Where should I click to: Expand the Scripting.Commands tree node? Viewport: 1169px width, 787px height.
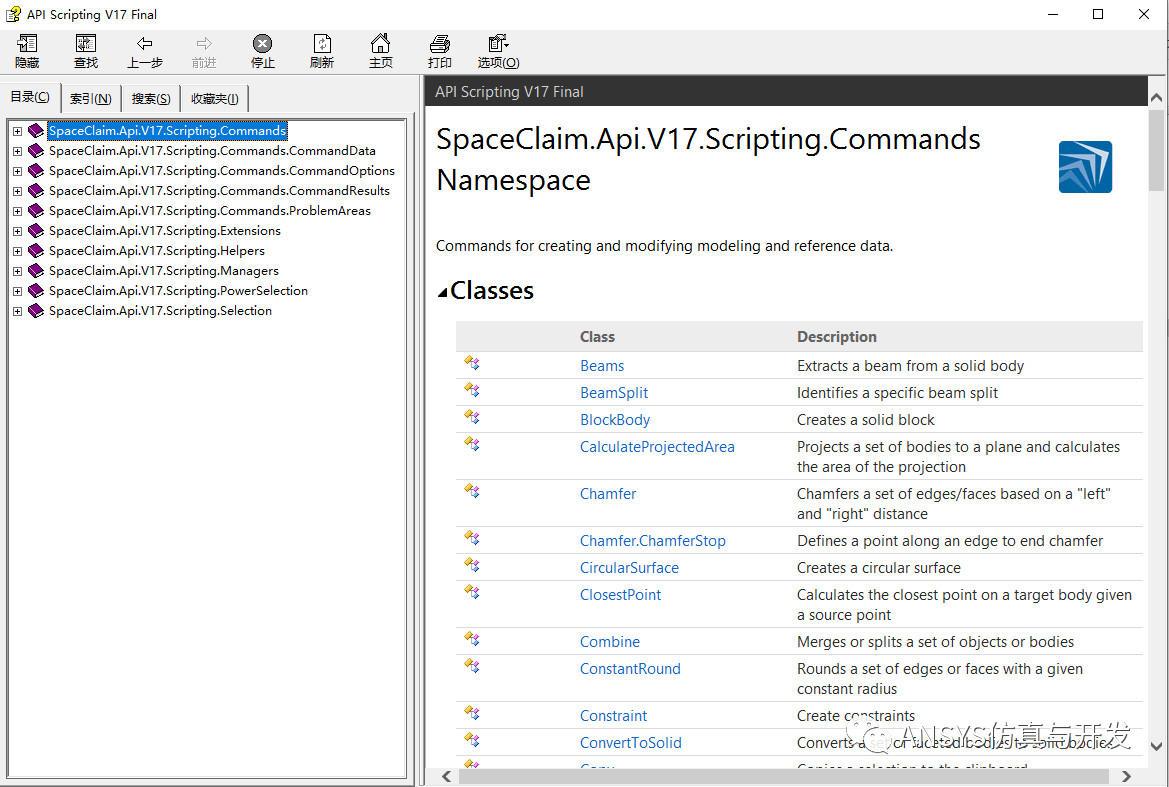point(17,131)
